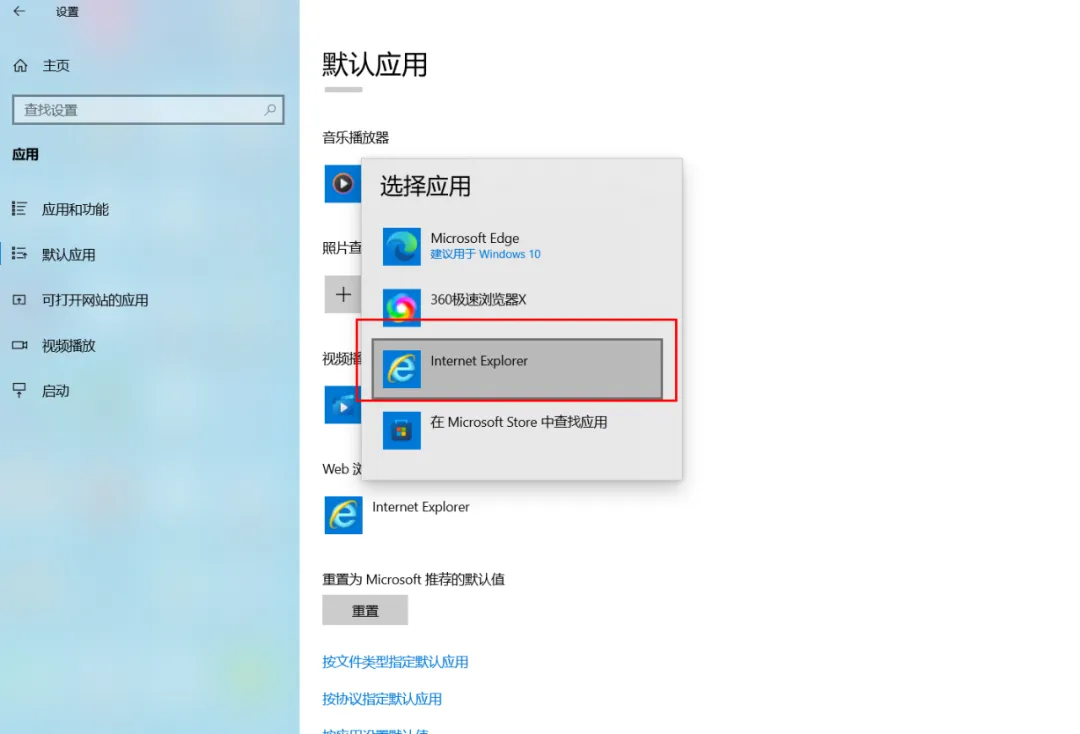Click the 启动 startup icon
The width and height of the screenshot is (1080, 734).
(x=19, y=390)
